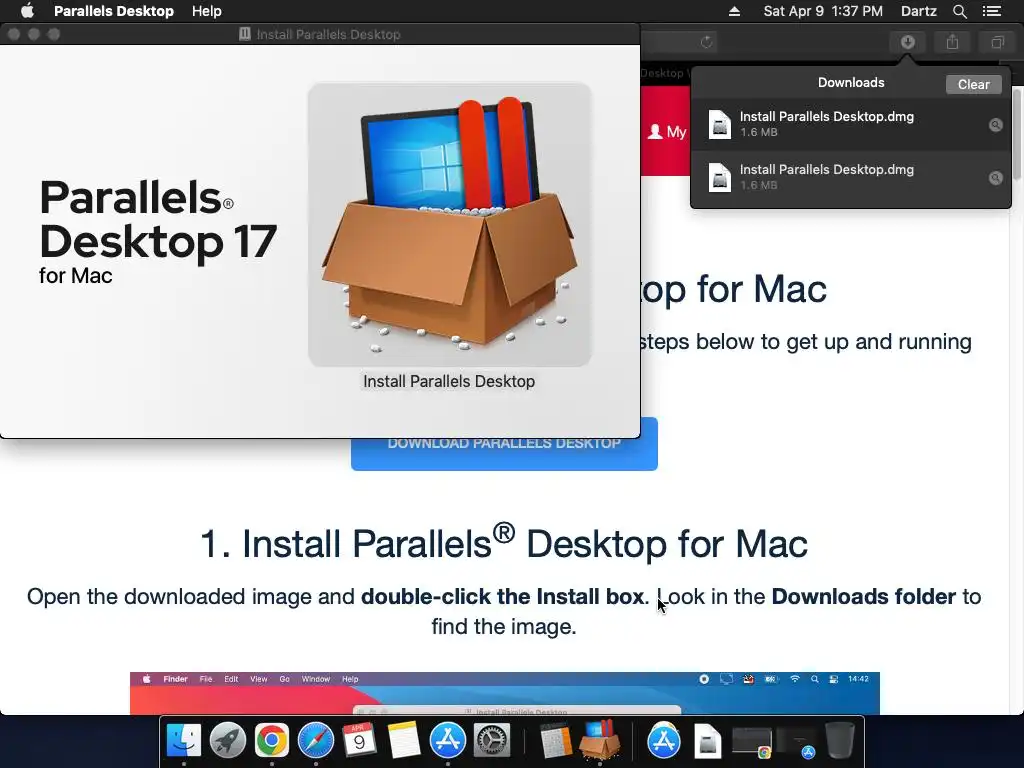Open App Store next to Notes in the Dock

click(447, 741)
